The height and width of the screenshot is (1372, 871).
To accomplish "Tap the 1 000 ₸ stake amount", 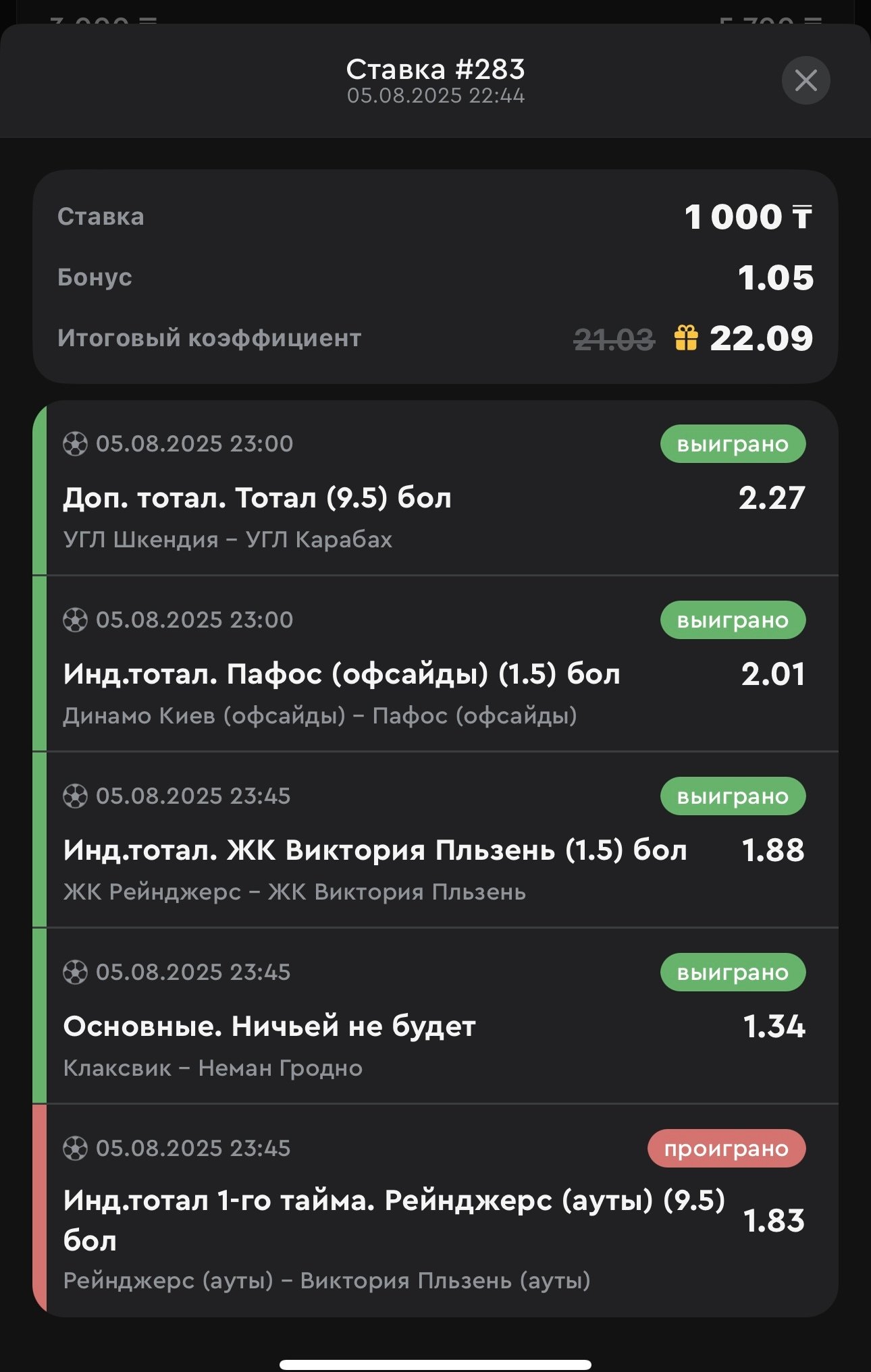I will point(748,217).
